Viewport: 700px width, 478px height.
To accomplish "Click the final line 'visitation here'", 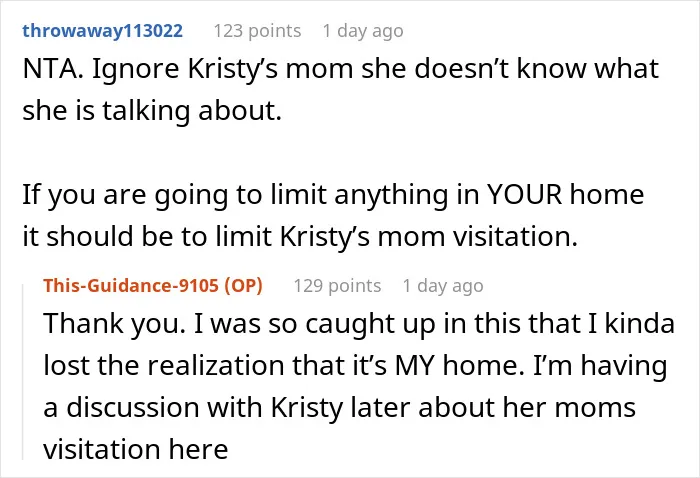I will [136, 449].
